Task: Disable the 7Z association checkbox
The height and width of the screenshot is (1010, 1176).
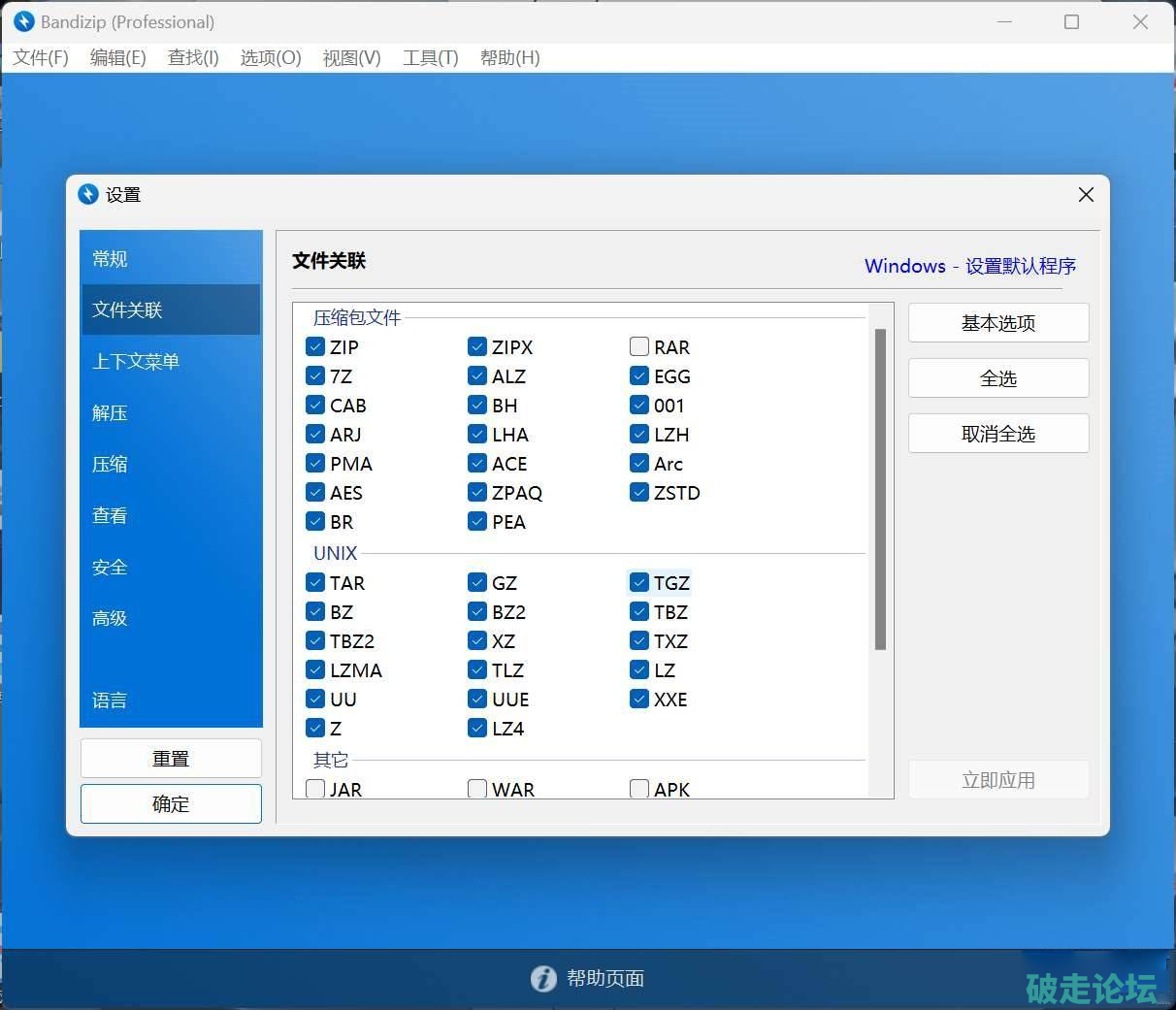Action: pyautogui.click(x=315, y=375)
